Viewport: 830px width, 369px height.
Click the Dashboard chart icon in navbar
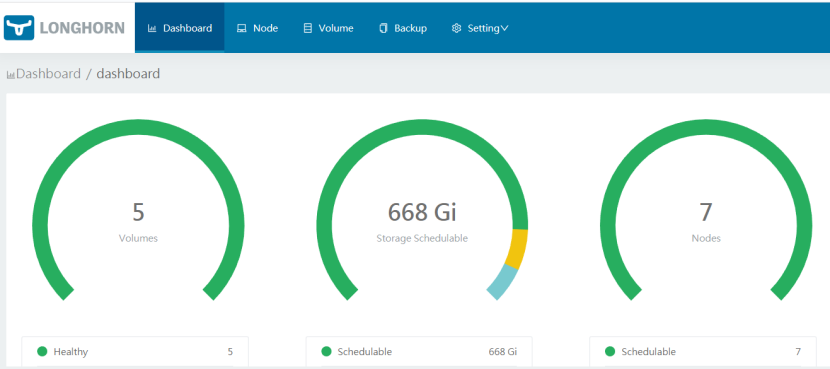click(152, 28)
